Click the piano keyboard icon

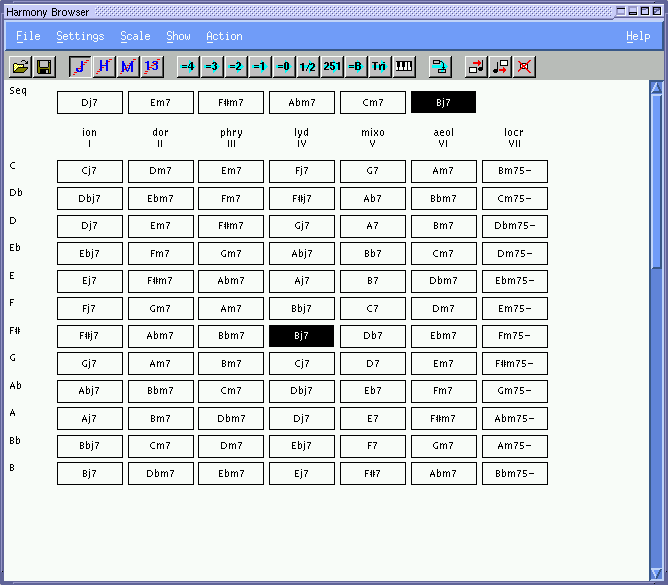coord(404,67)
